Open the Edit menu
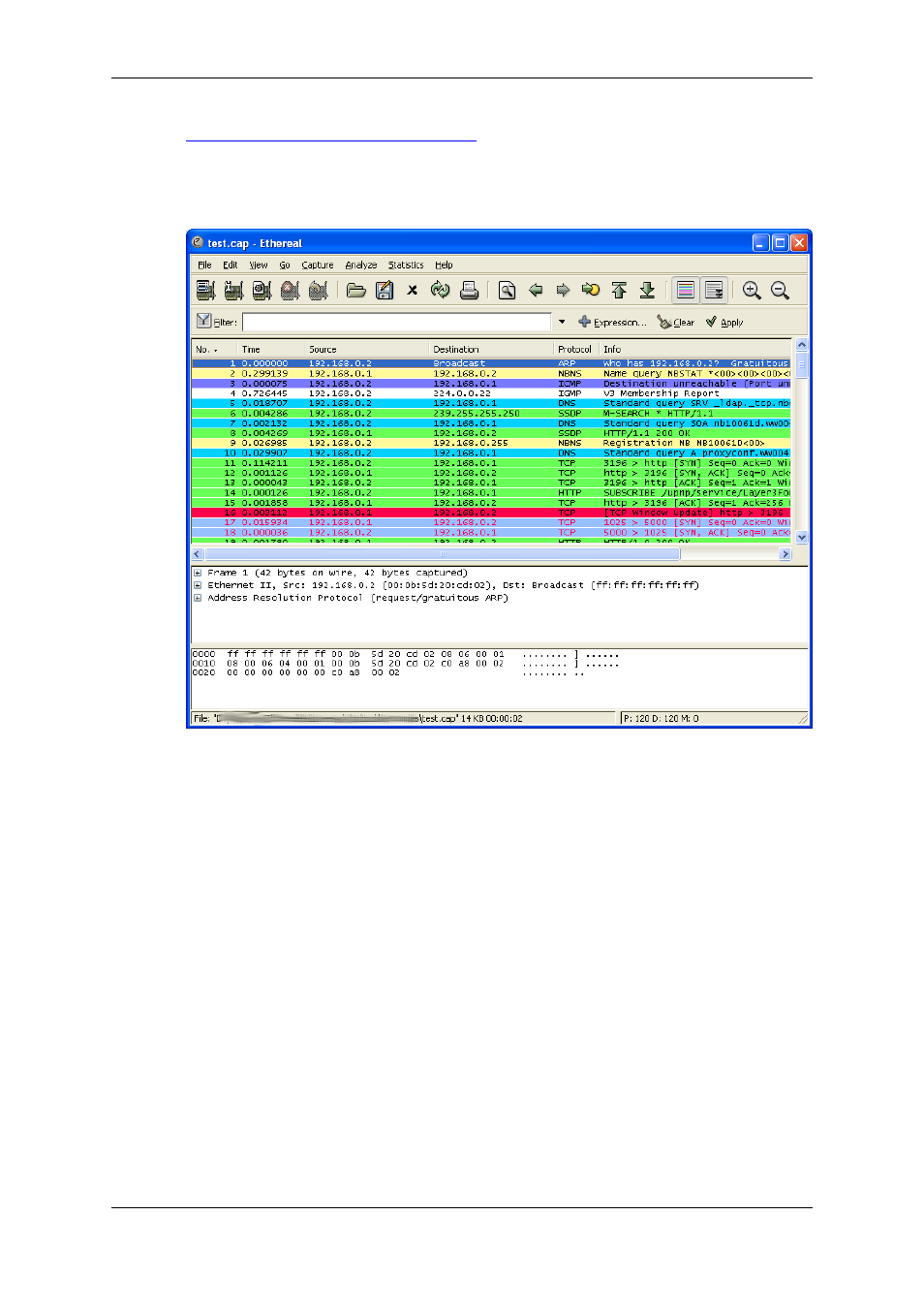This screenshot has height=1309, width=924. 230,265
